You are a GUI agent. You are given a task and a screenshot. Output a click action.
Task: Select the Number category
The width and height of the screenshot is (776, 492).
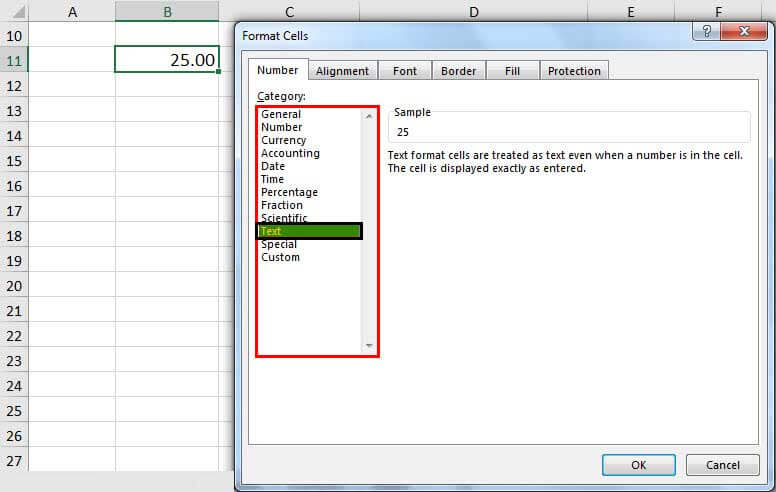click(281, 127)
